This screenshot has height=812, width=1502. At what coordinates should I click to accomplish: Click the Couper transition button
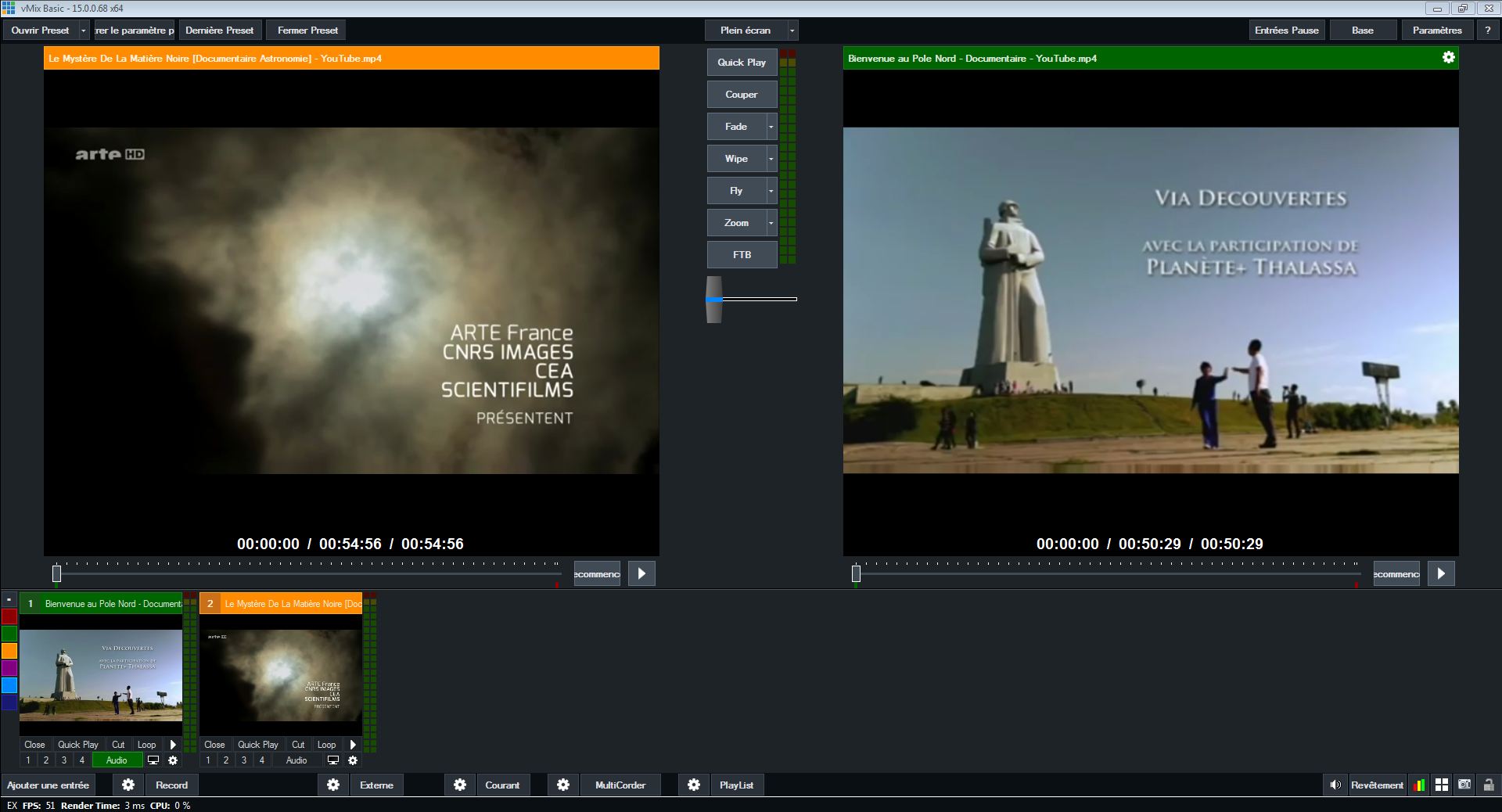(x=742, y=95)
